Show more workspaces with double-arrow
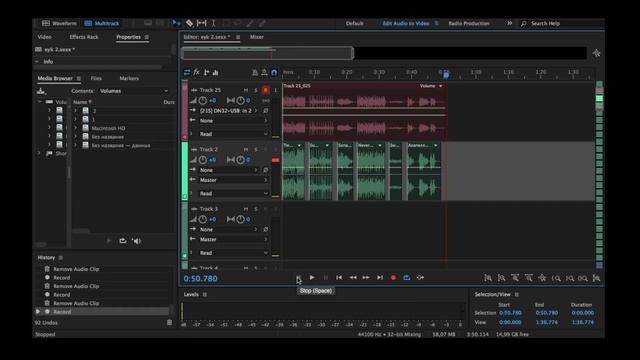 click(x=509, y=23)
